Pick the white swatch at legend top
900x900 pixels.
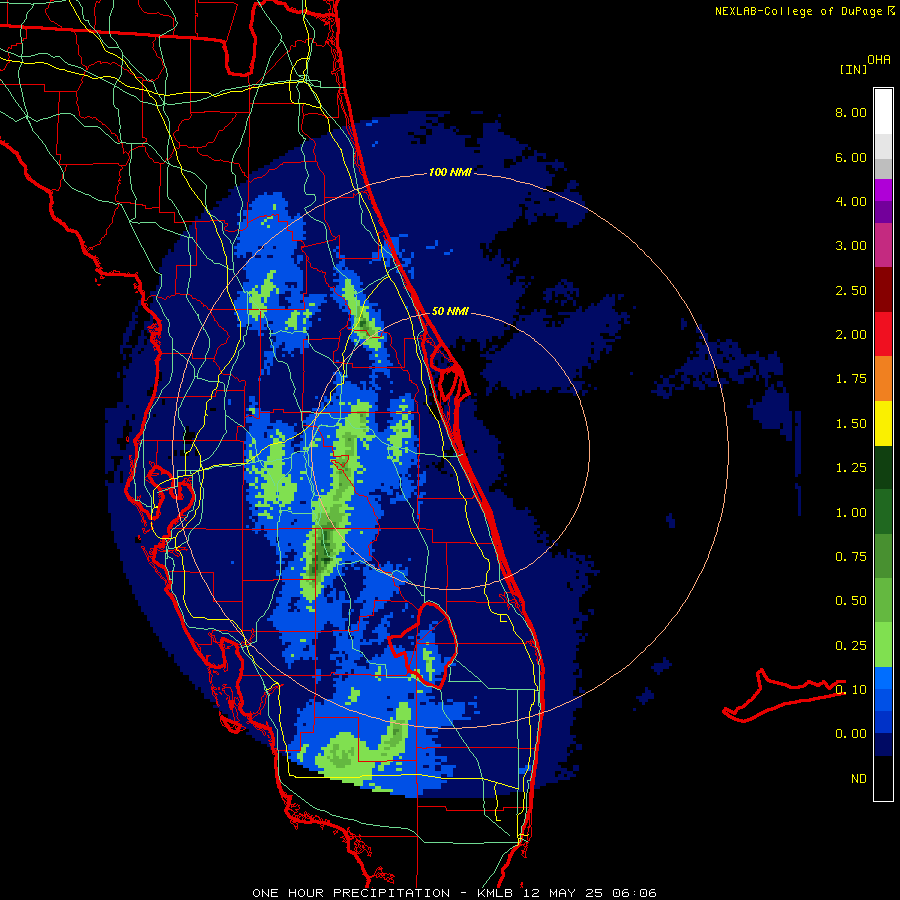[883, 112]
